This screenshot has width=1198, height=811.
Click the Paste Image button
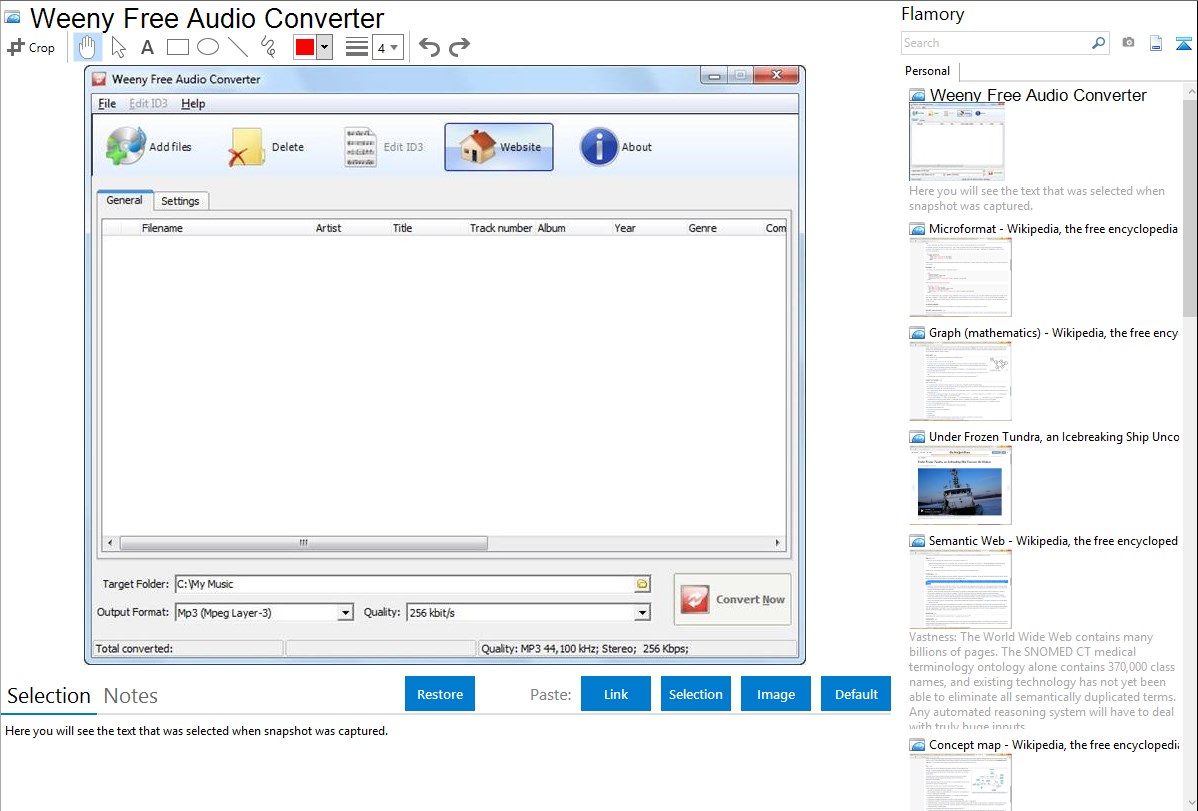point(775,694)
